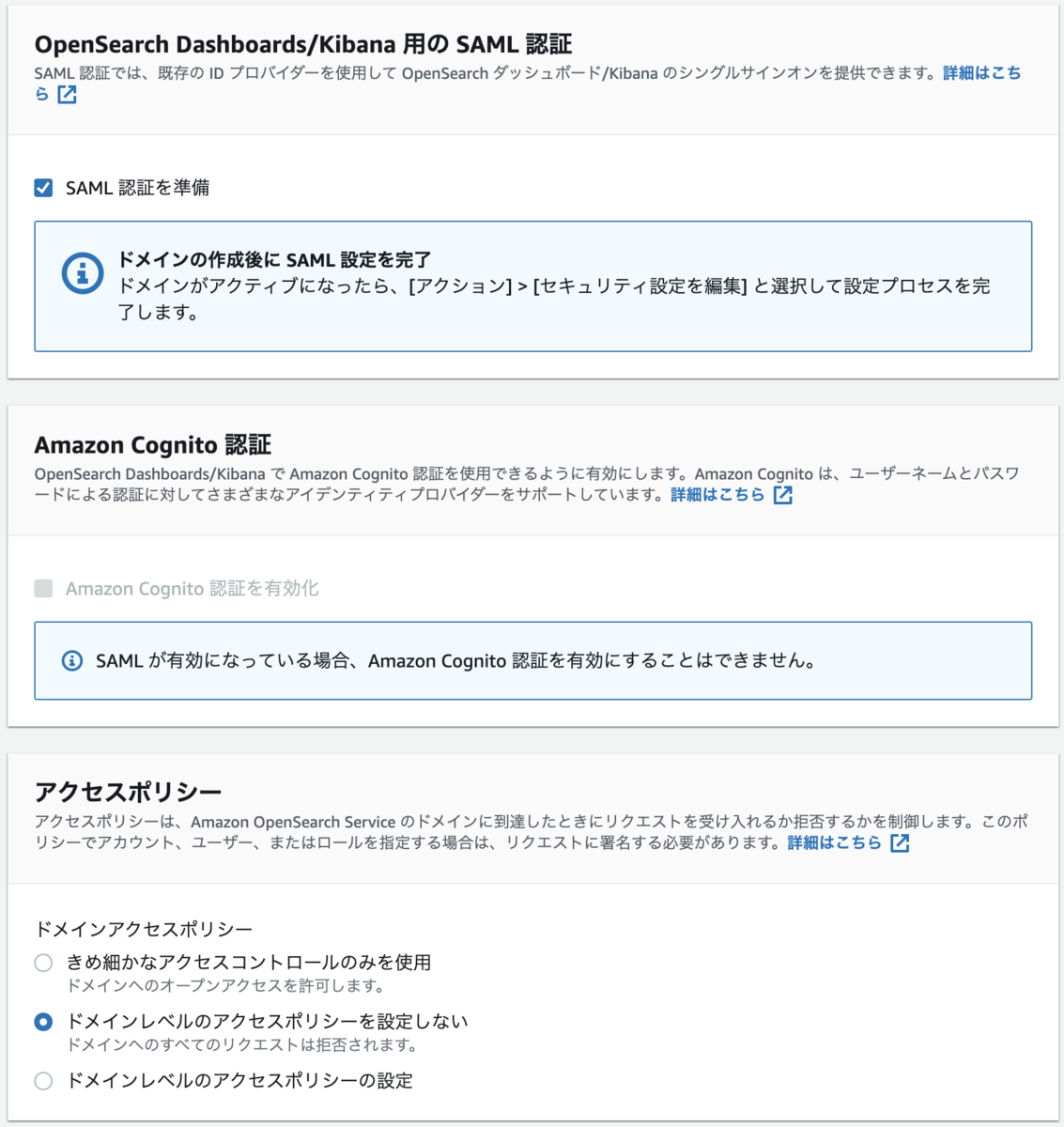
Task: Click the external link icon beside Cognito 詳細はこちら
Action: (x=782, y=495)
